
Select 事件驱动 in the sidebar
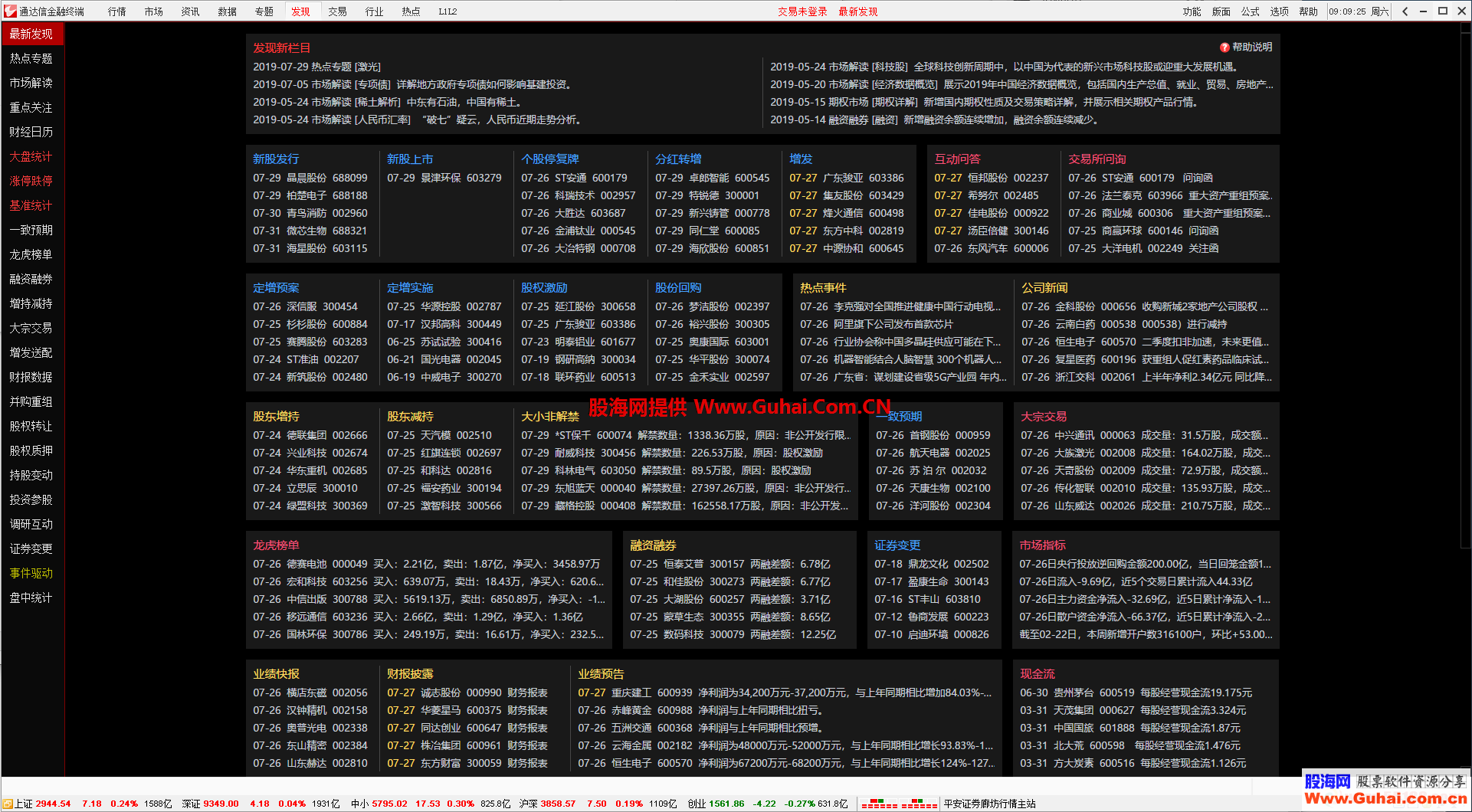[x=31, y=573]
